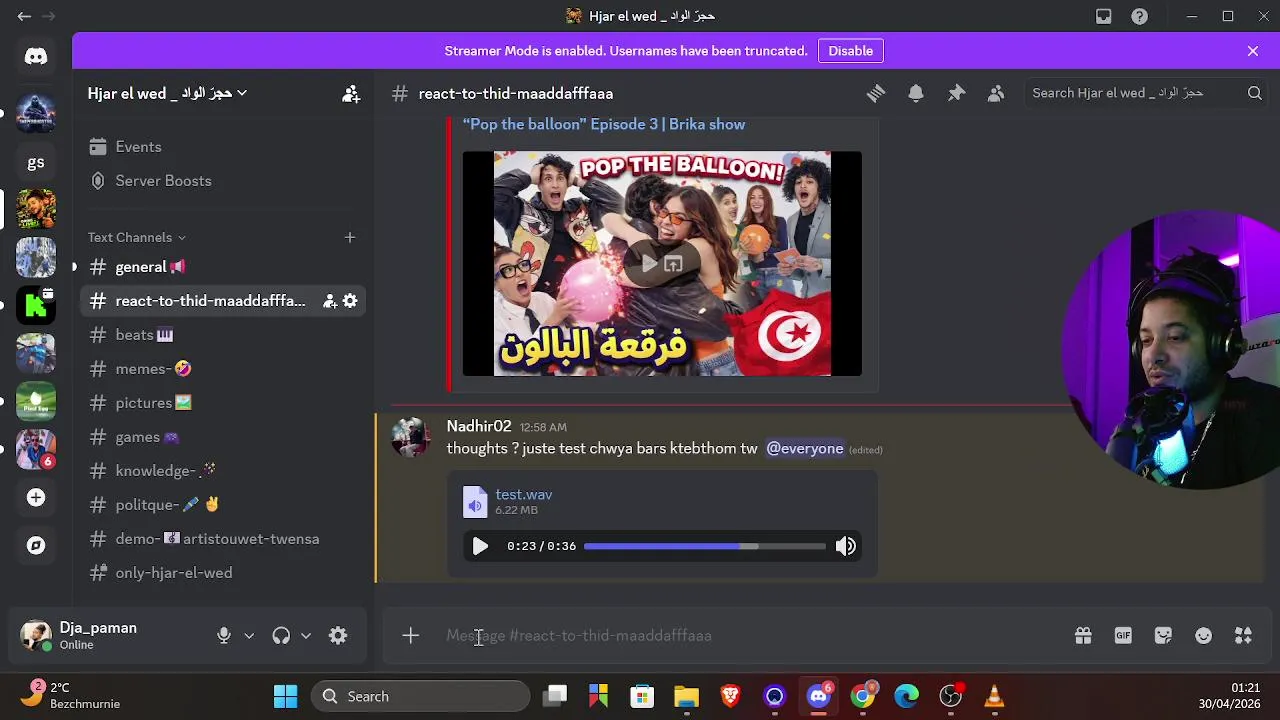
Task: Open only-hjar-el-wed channel
Action: click(x=223, y=573)
